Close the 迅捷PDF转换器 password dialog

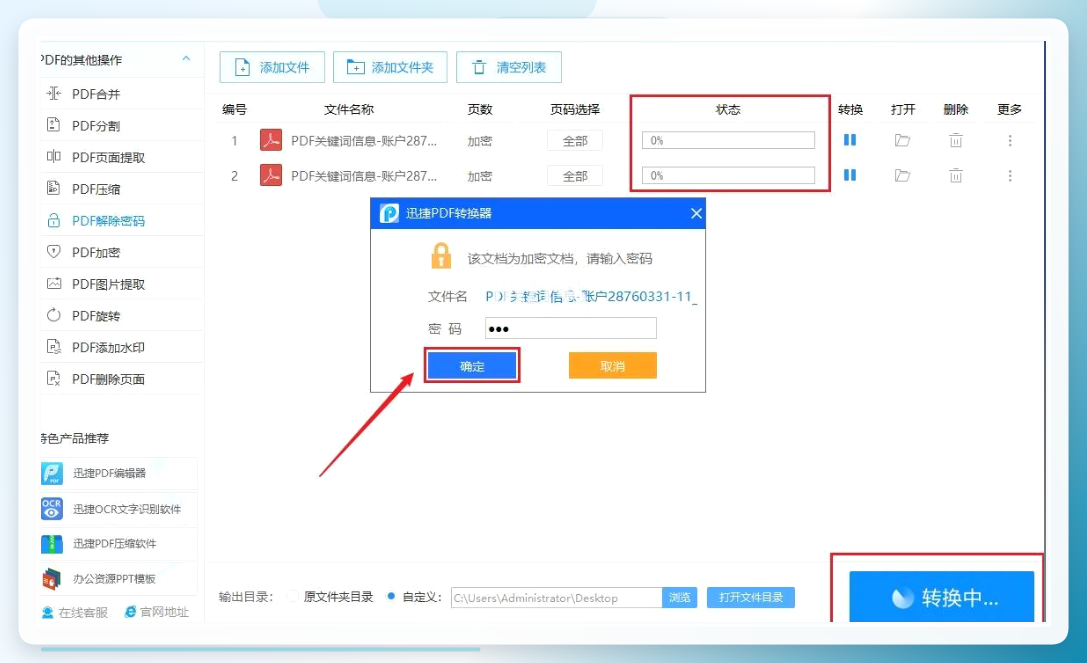[696, 214]
